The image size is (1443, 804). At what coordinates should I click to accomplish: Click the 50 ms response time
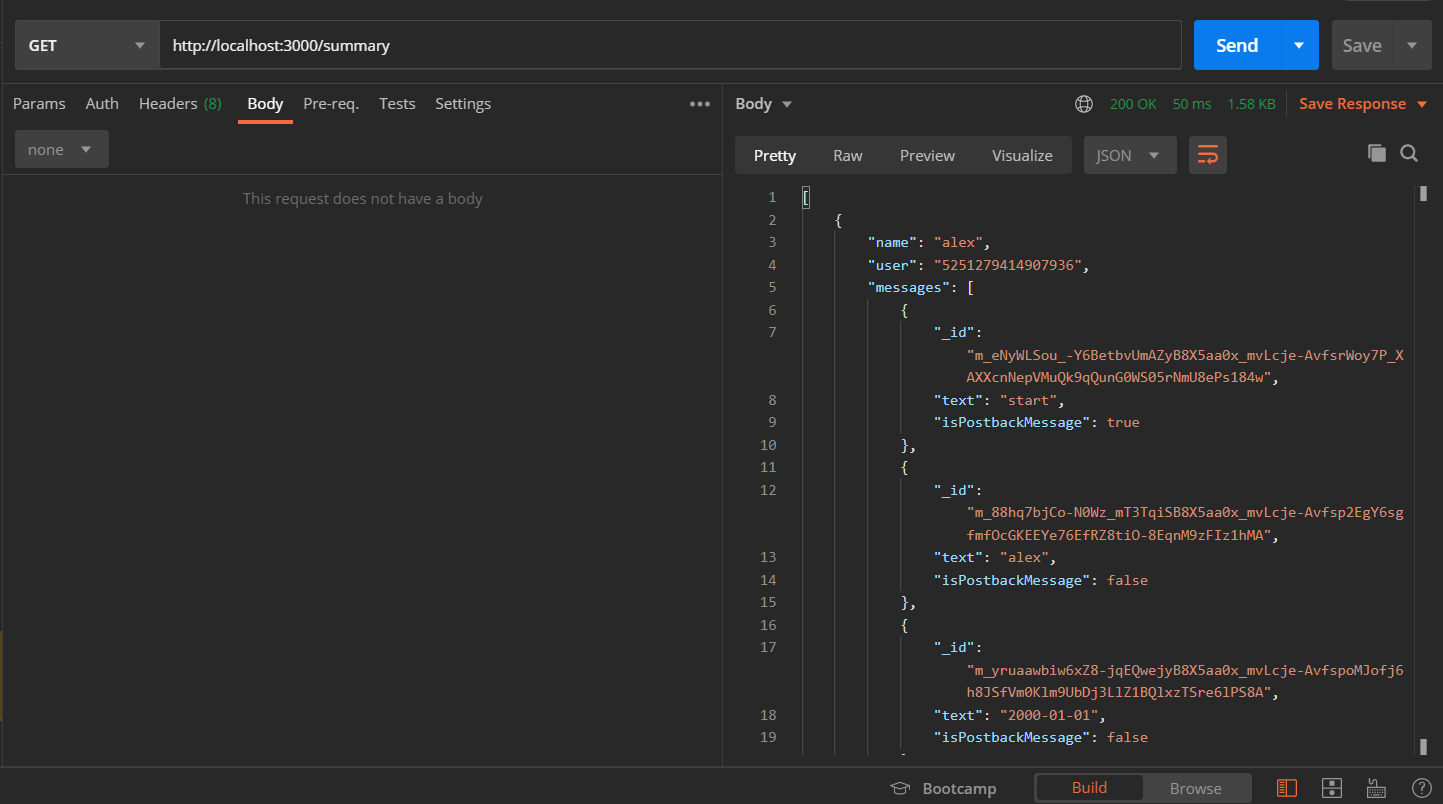click(x=1192, y=104)
